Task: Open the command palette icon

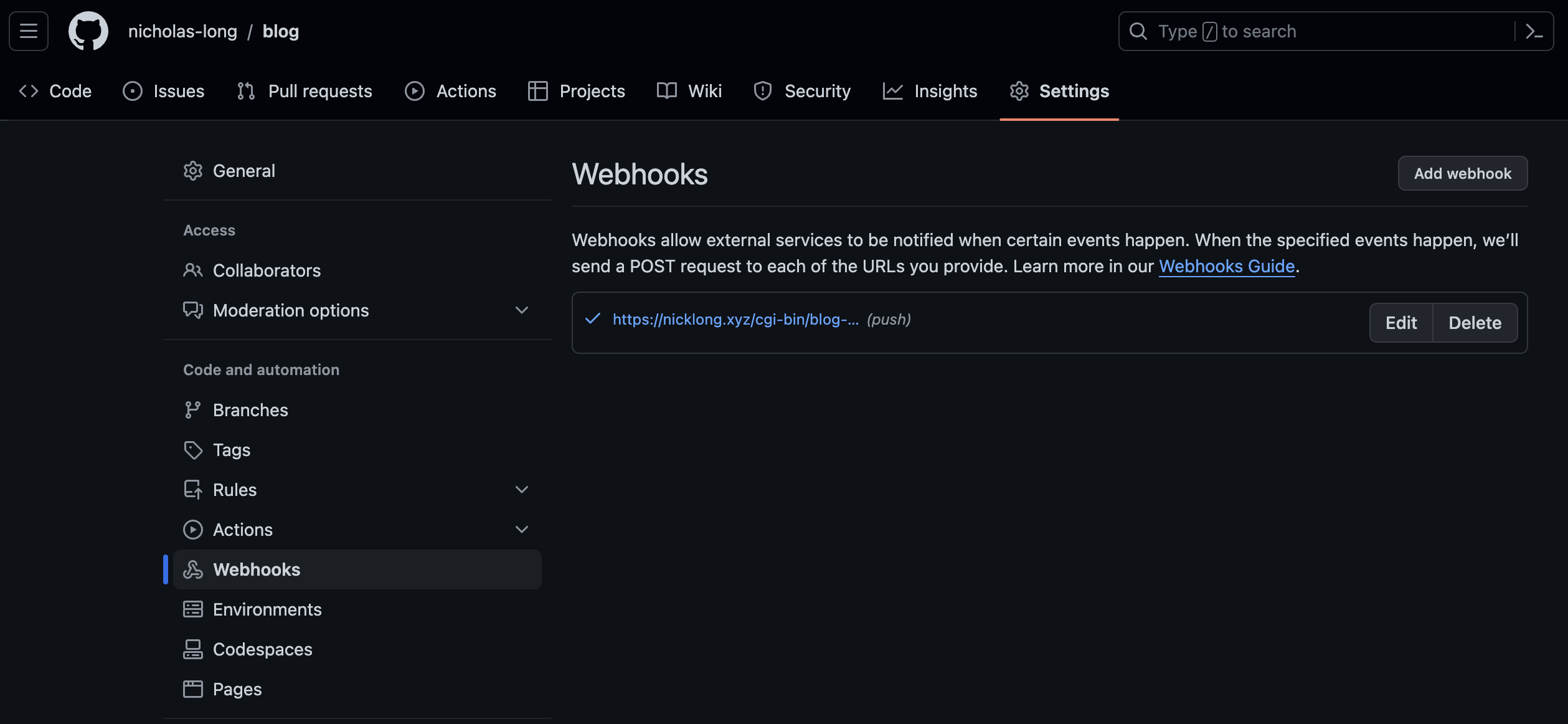Action: click(x=1534, y=31)
